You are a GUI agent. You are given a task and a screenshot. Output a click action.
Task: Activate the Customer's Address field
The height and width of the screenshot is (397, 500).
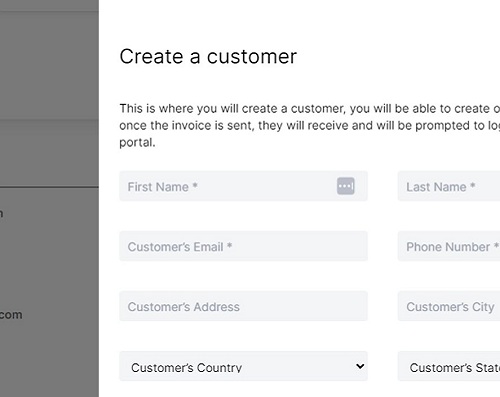pyautogui.click(x=243, y=306)
